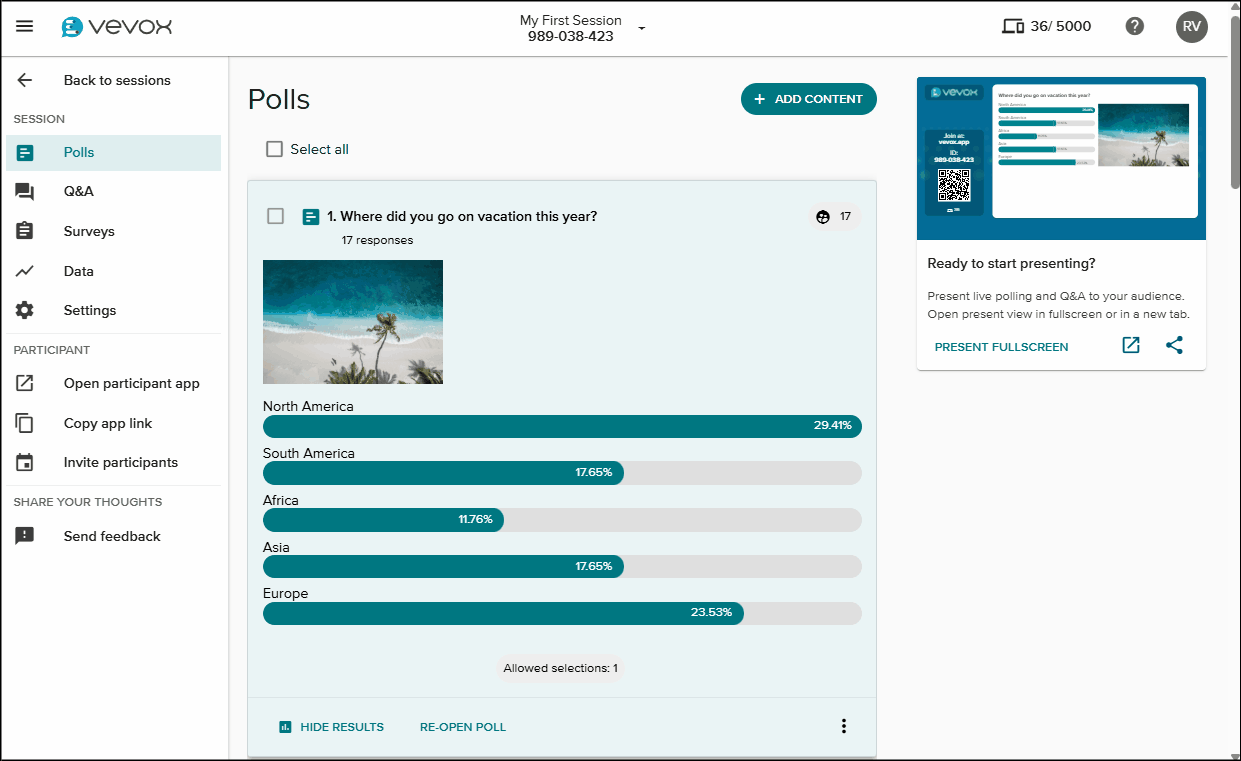
Task: Click the help question mark icon
Action: point(1134,27)
